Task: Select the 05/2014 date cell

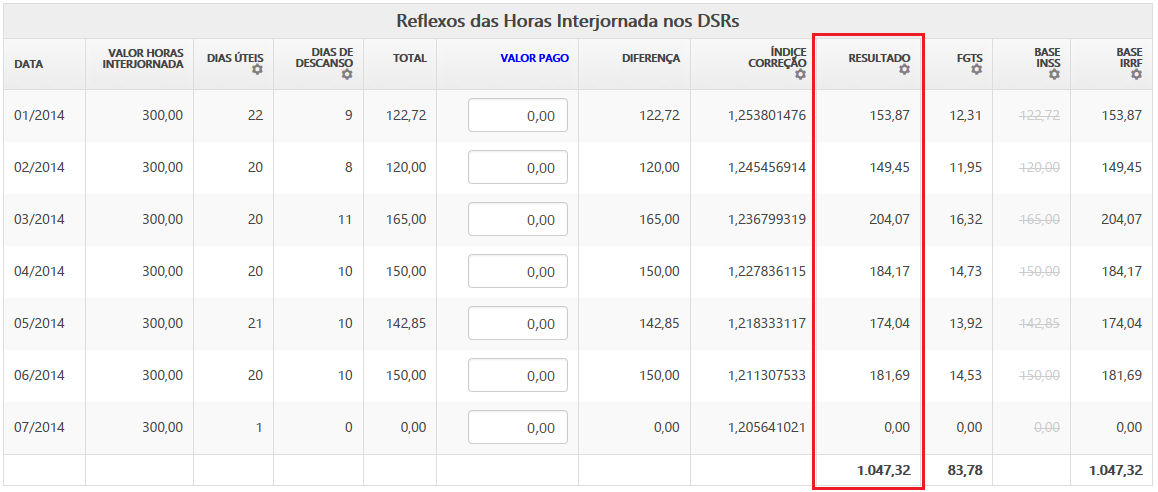Action: point(39,323)
